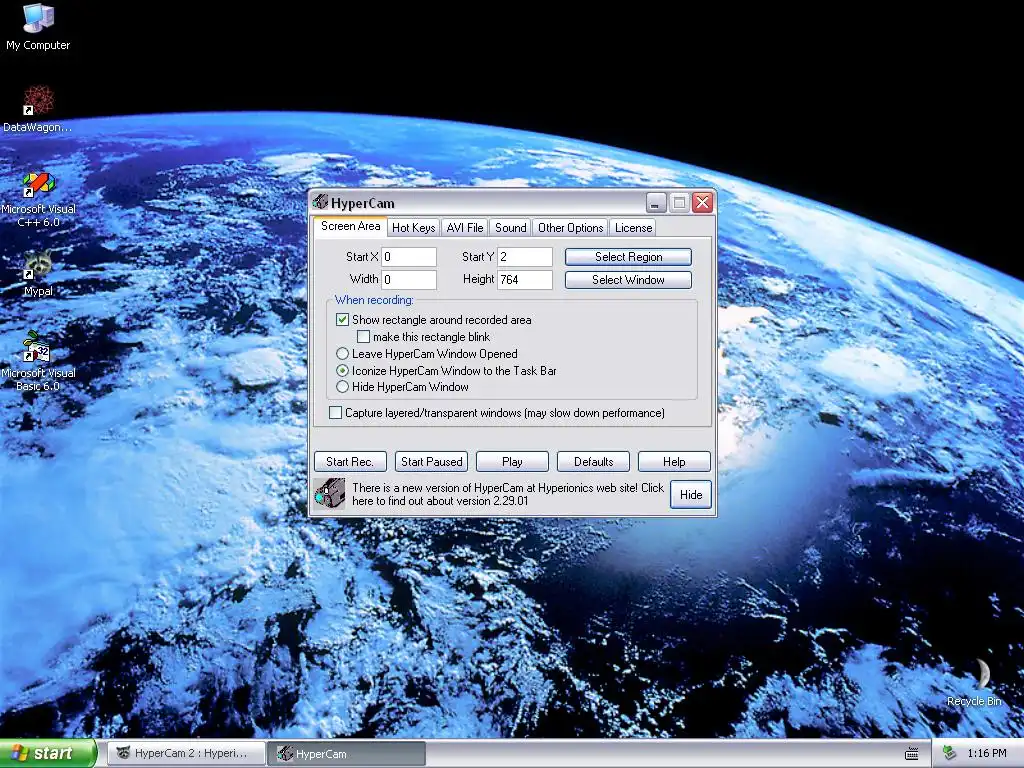Select Hide HyperCam Window radio option
The height and width of the screenshot is (768, 1024).
[x=342, y=387]
